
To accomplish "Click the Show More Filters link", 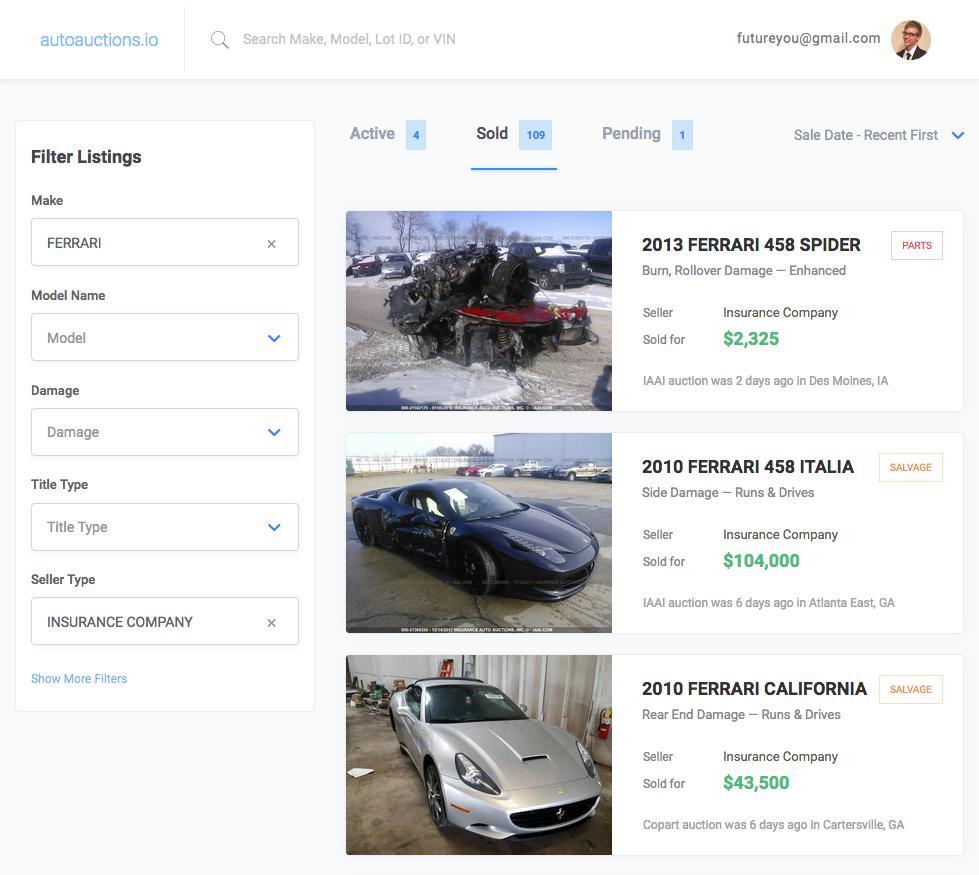I will [x=79, y=678].
